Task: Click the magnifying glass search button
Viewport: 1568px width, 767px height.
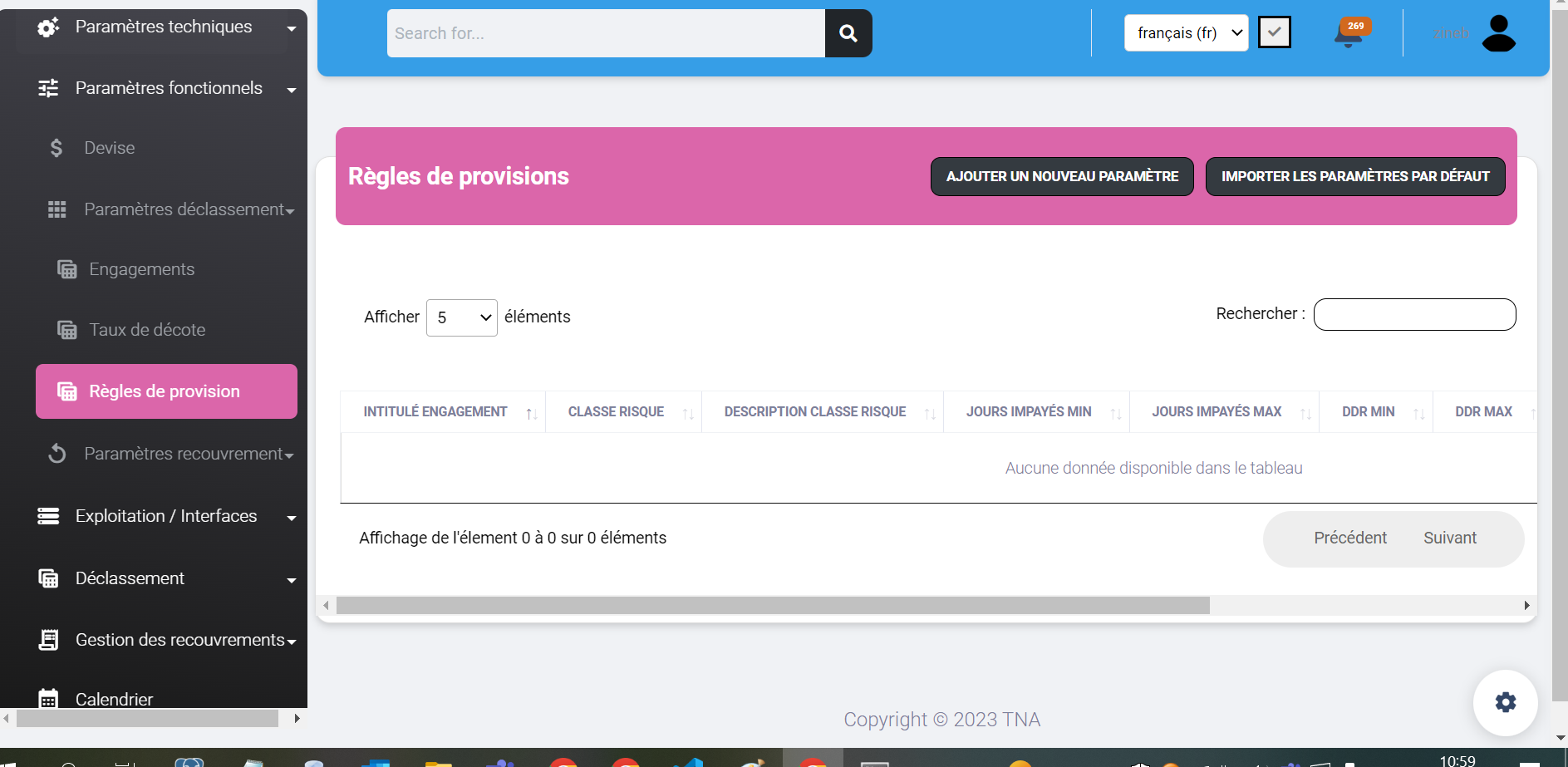Action: (x=848, y=33)
